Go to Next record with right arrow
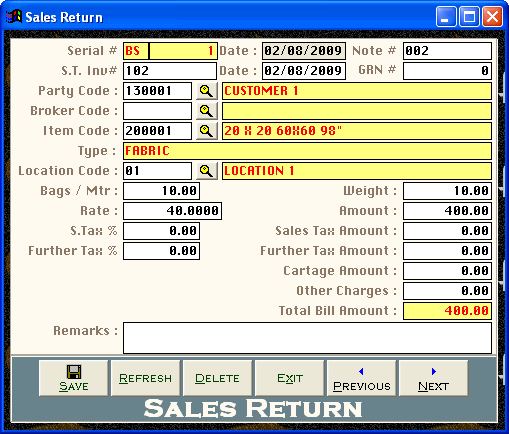 434,378
